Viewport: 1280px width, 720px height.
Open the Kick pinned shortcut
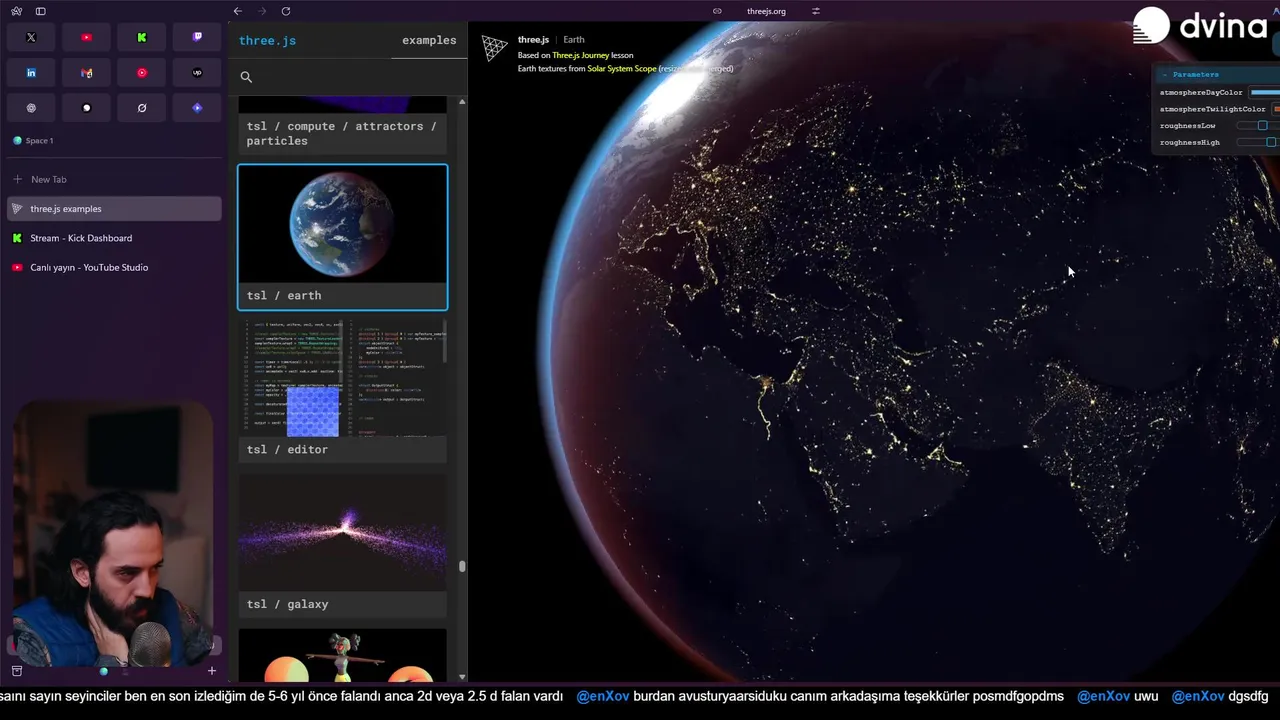pos(142,37)
